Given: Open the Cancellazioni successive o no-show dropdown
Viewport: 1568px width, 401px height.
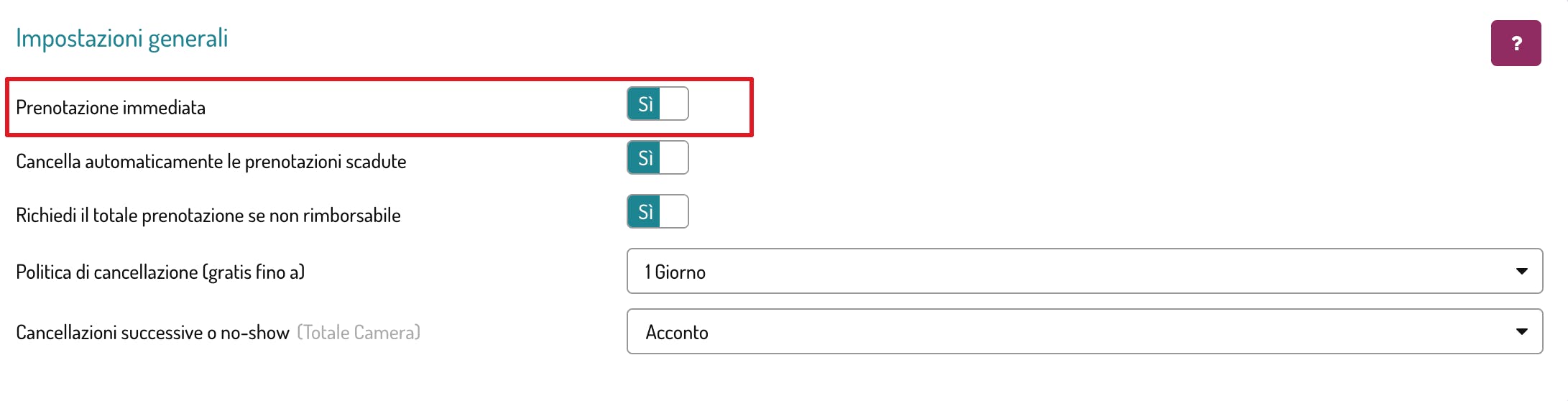Looking at the screenshot, I should pos(1084,331).
